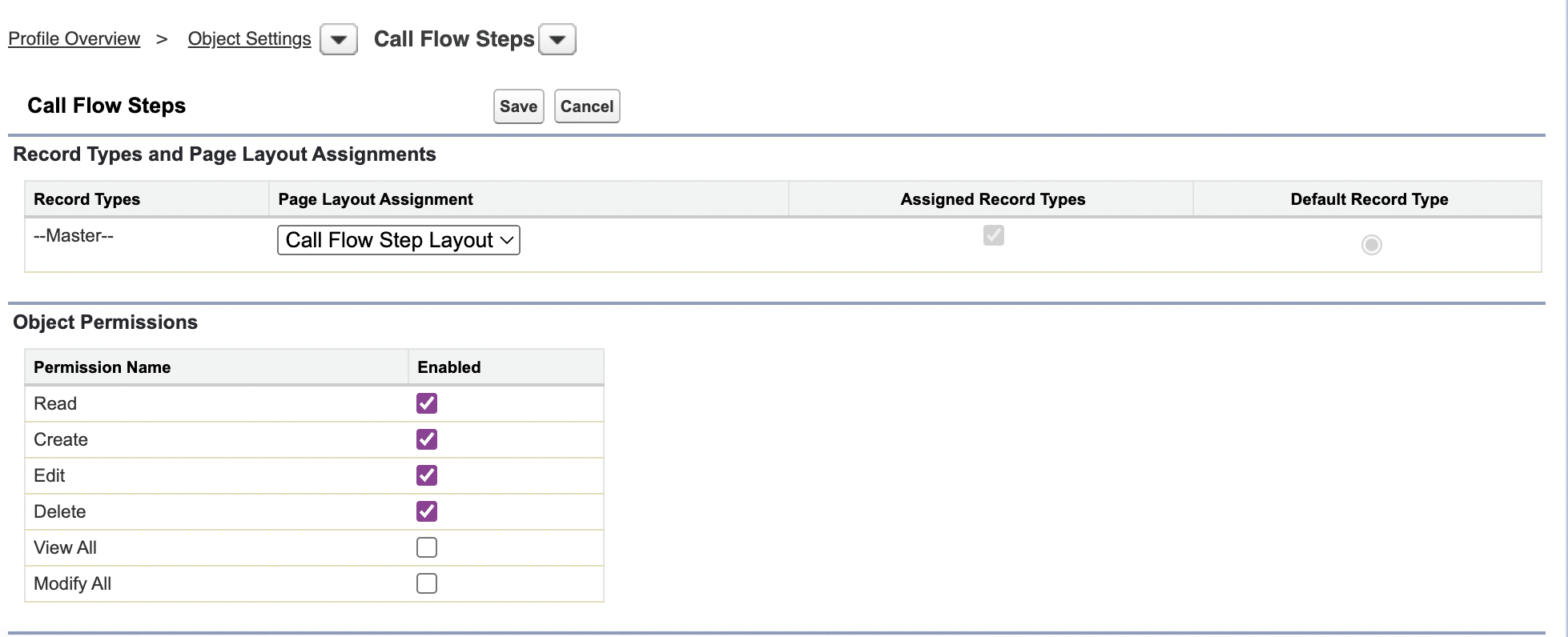Expand the Call Flow Steps breadcrumb dropdown arrow
Viewport: 1568px width, 637px height.
(x=557, y=39)
